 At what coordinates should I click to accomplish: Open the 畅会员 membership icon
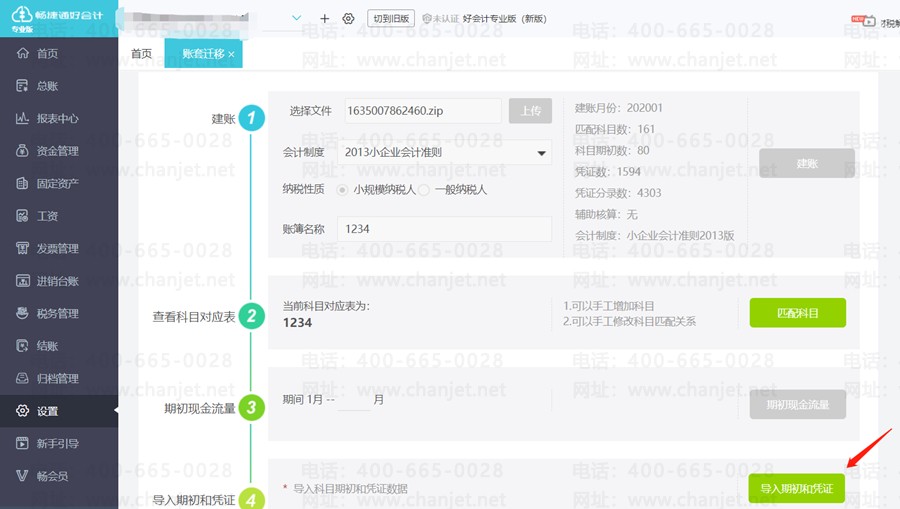(x=22, y=476)
